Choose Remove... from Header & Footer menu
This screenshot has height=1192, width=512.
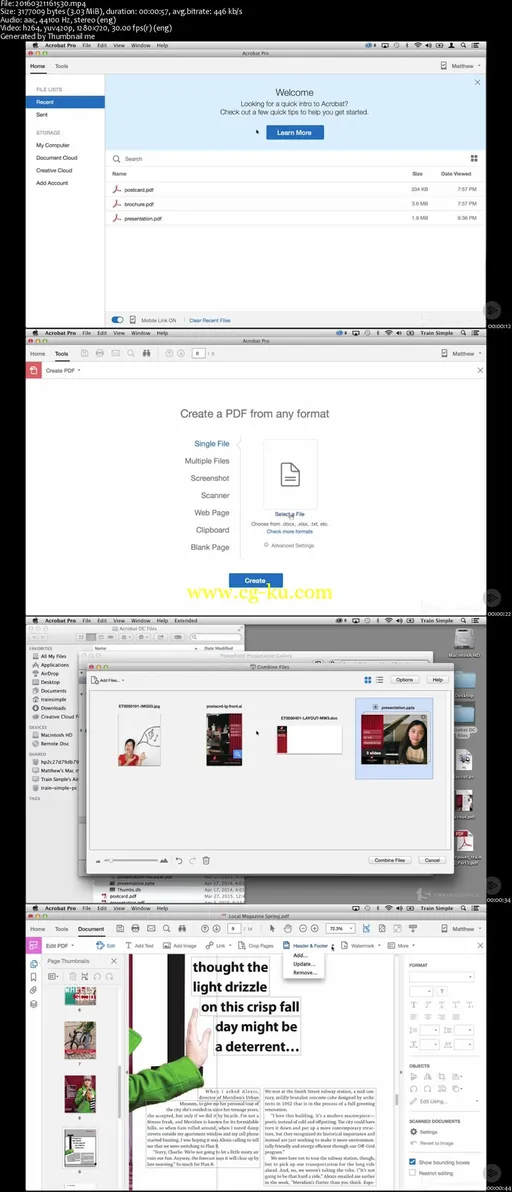305,972
